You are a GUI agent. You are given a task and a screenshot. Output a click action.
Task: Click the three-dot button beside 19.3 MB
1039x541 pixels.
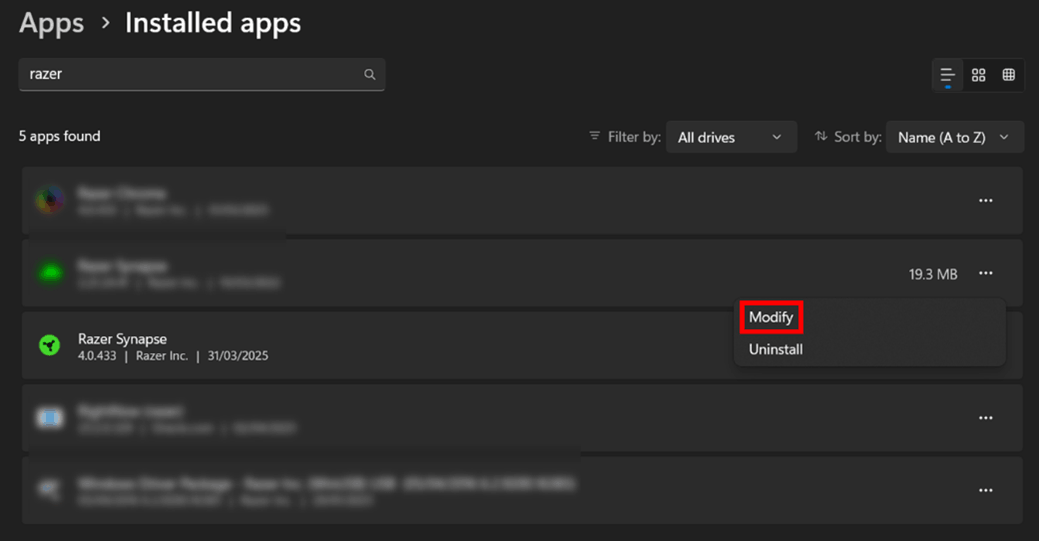(985, 273)
